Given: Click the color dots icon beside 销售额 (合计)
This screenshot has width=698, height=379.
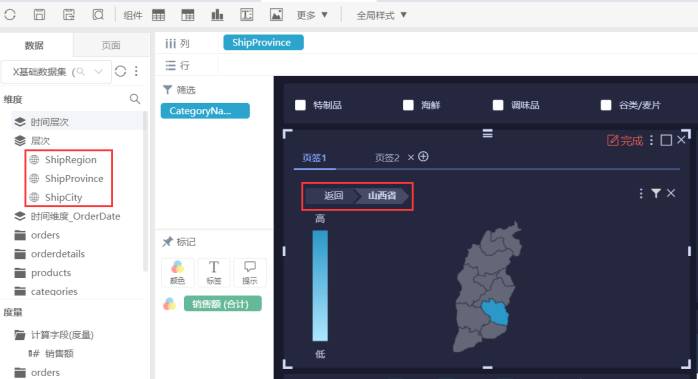Looking at the screenshot, I should [x=170, y=304].
